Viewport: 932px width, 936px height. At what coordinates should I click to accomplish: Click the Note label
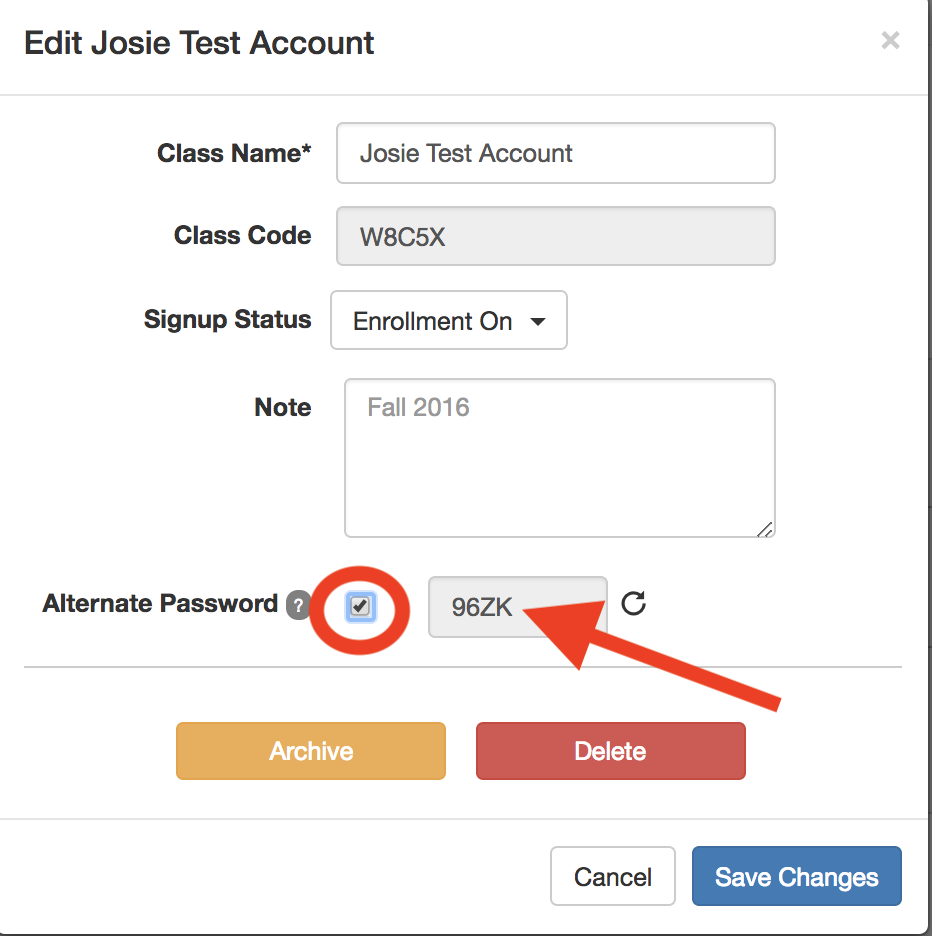pos(283,407)
